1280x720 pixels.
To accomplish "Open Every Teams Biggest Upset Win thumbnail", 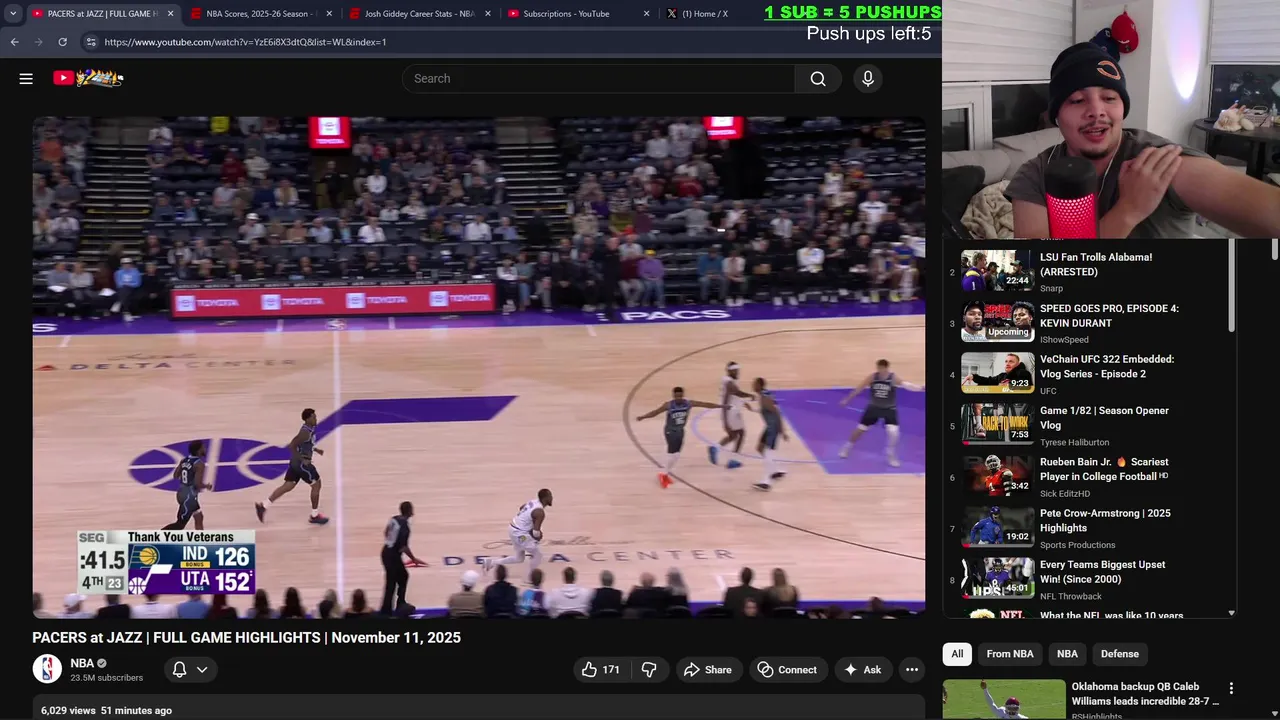I will point(998,578).
